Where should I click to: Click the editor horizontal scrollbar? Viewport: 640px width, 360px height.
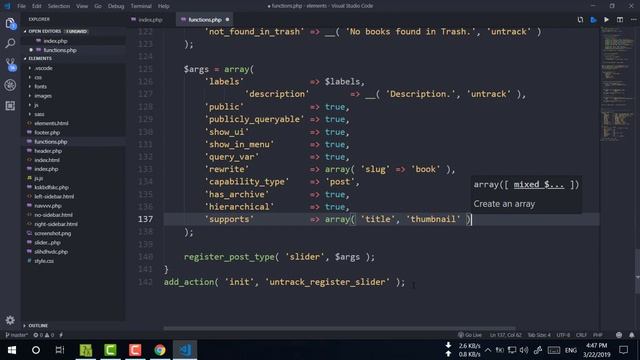point(340,328)
